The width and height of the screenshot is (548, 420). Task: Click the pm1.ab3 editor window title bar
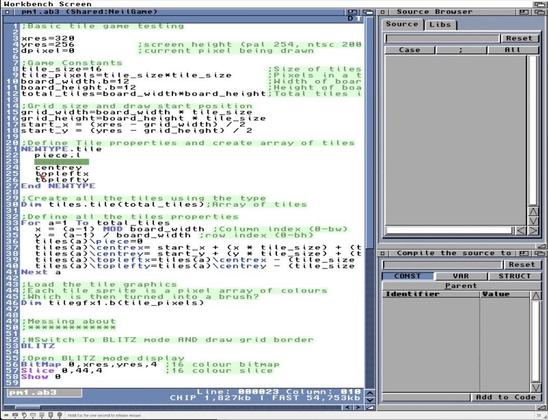pos(180,12)
